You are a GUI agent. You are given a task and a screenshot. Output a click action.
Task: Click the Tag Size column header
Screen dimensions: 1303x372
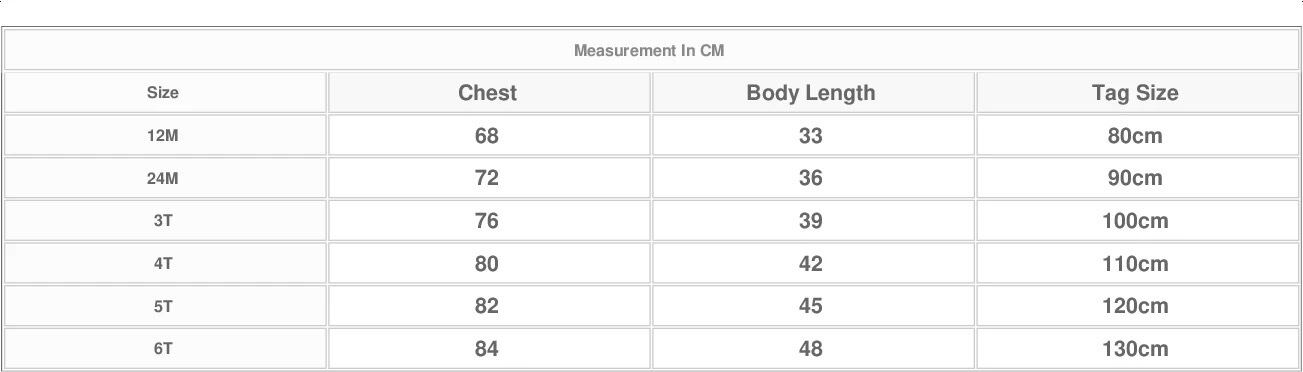[x=1136, y=92]
